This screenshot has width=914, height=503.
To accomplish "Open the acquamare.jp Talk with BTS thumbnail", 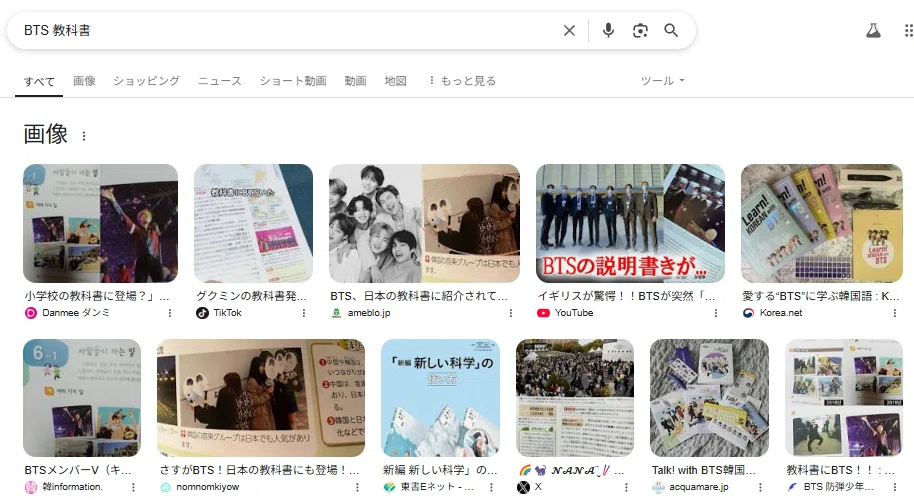I will coord(709,398).
